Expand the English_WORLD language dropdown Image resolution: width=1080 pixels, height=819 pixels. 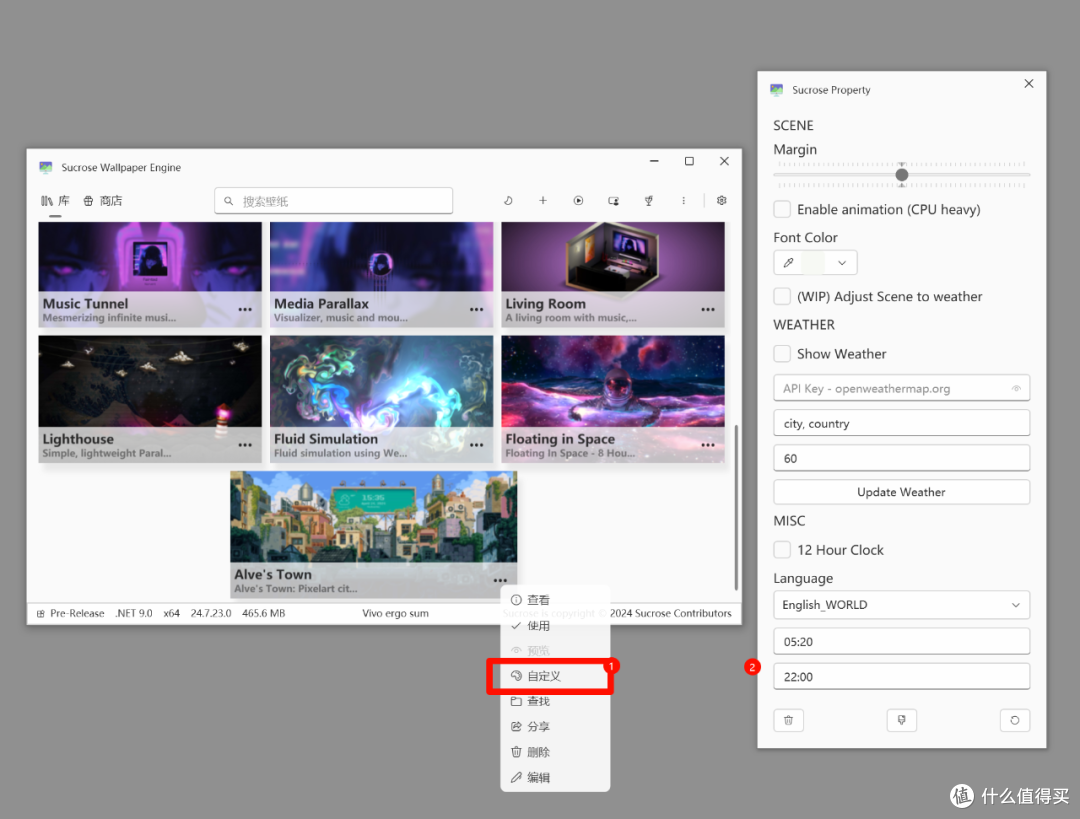coord(902,605)
